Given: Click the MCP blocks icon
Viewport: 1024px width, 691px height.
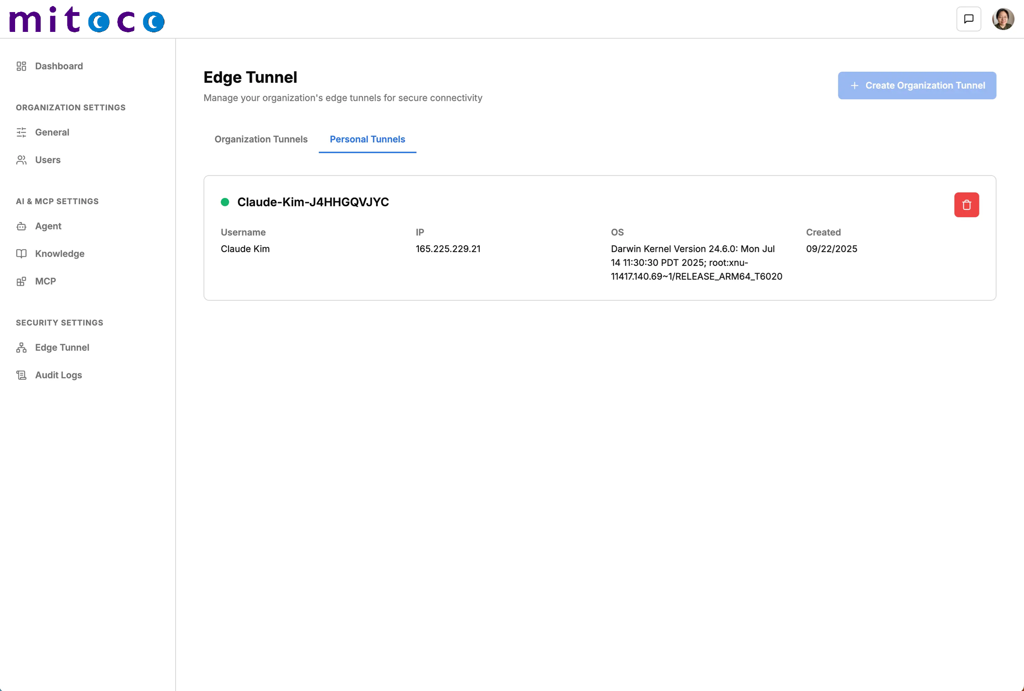Looking at the screenshot, I should (x=22, y=281).
